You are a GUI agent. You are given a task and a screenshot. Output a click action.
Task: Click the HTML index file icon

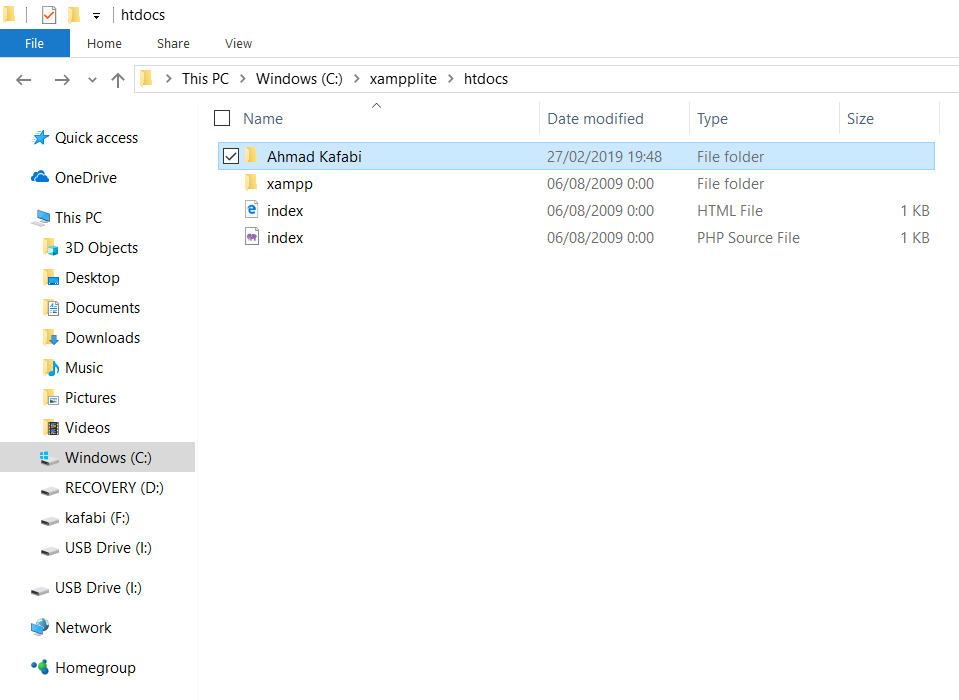pos(252,210)
